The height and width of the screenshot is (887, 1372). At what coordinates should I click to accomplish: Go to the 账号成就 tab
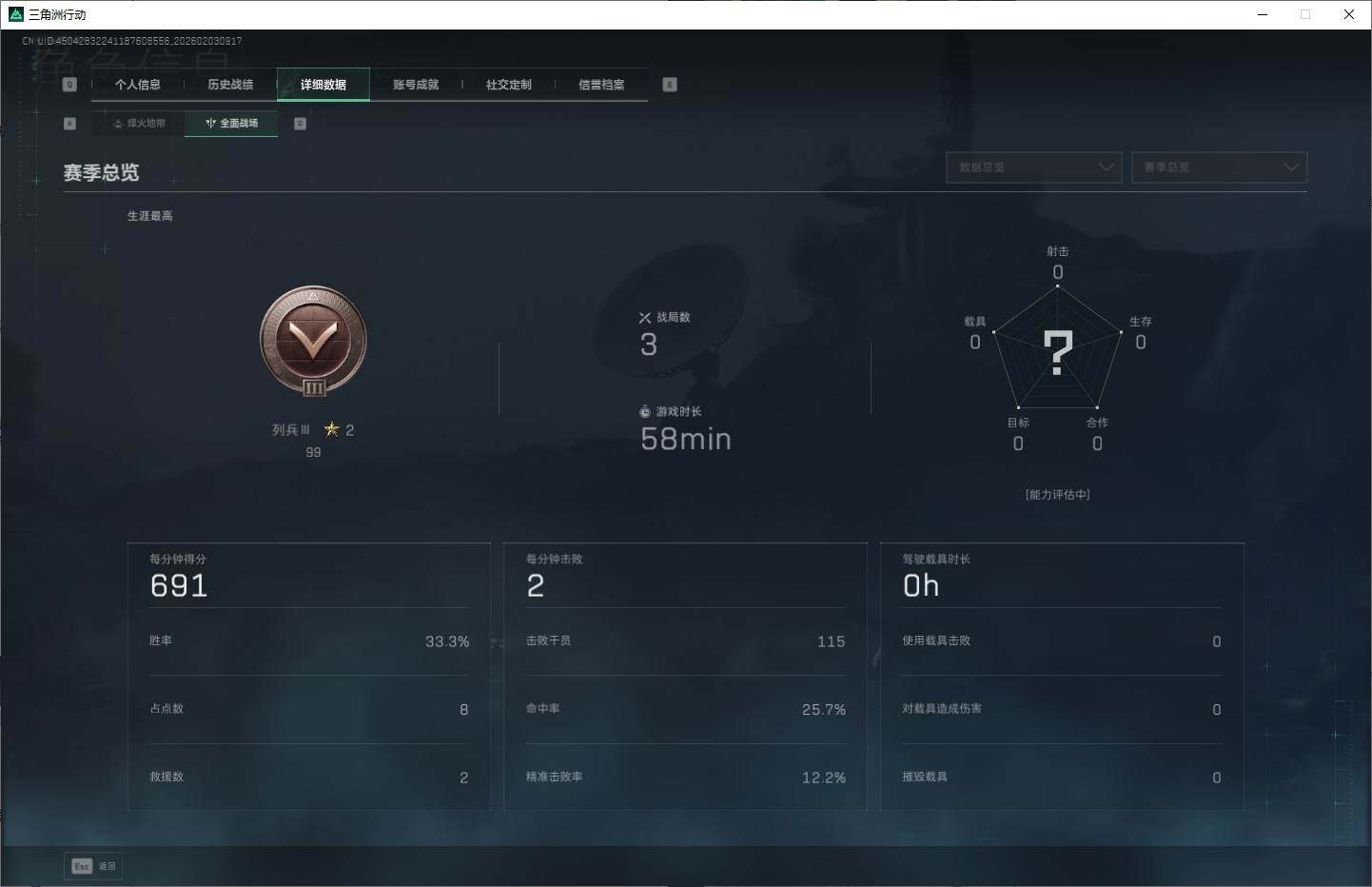tap(416, 85)
